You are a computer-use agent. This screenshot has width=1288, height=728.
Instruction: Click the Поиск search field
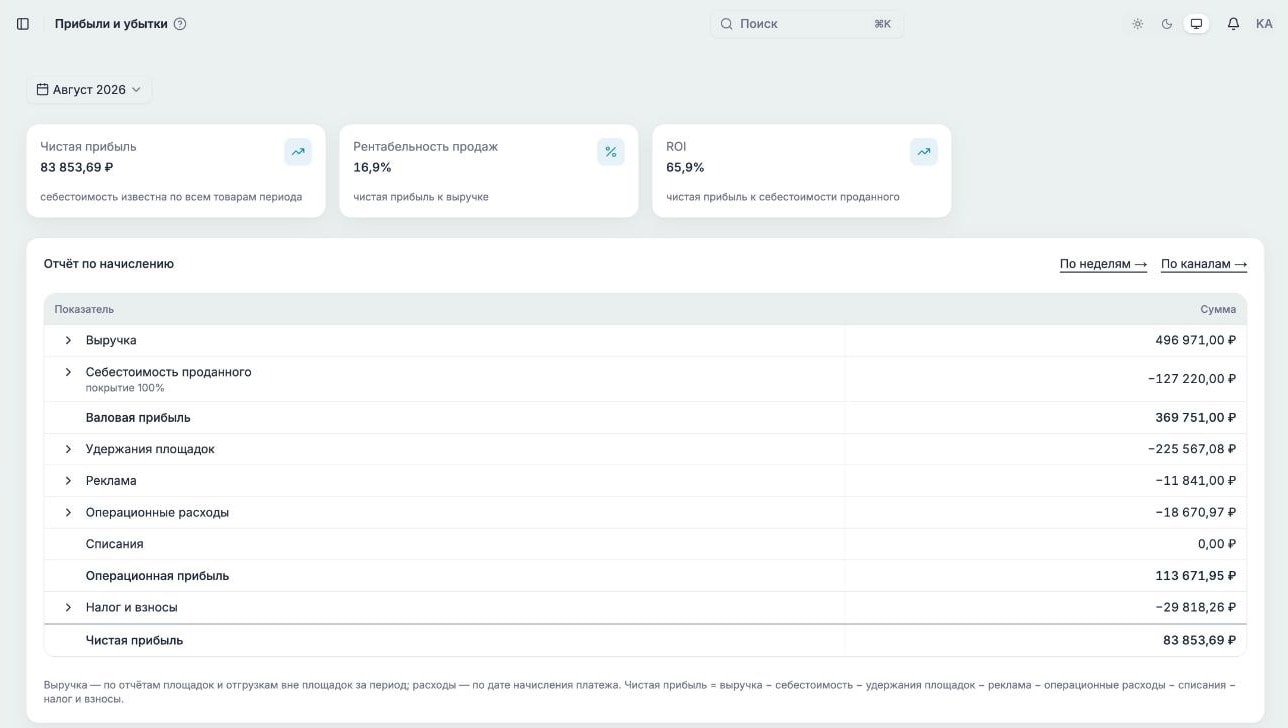(807, 24)
